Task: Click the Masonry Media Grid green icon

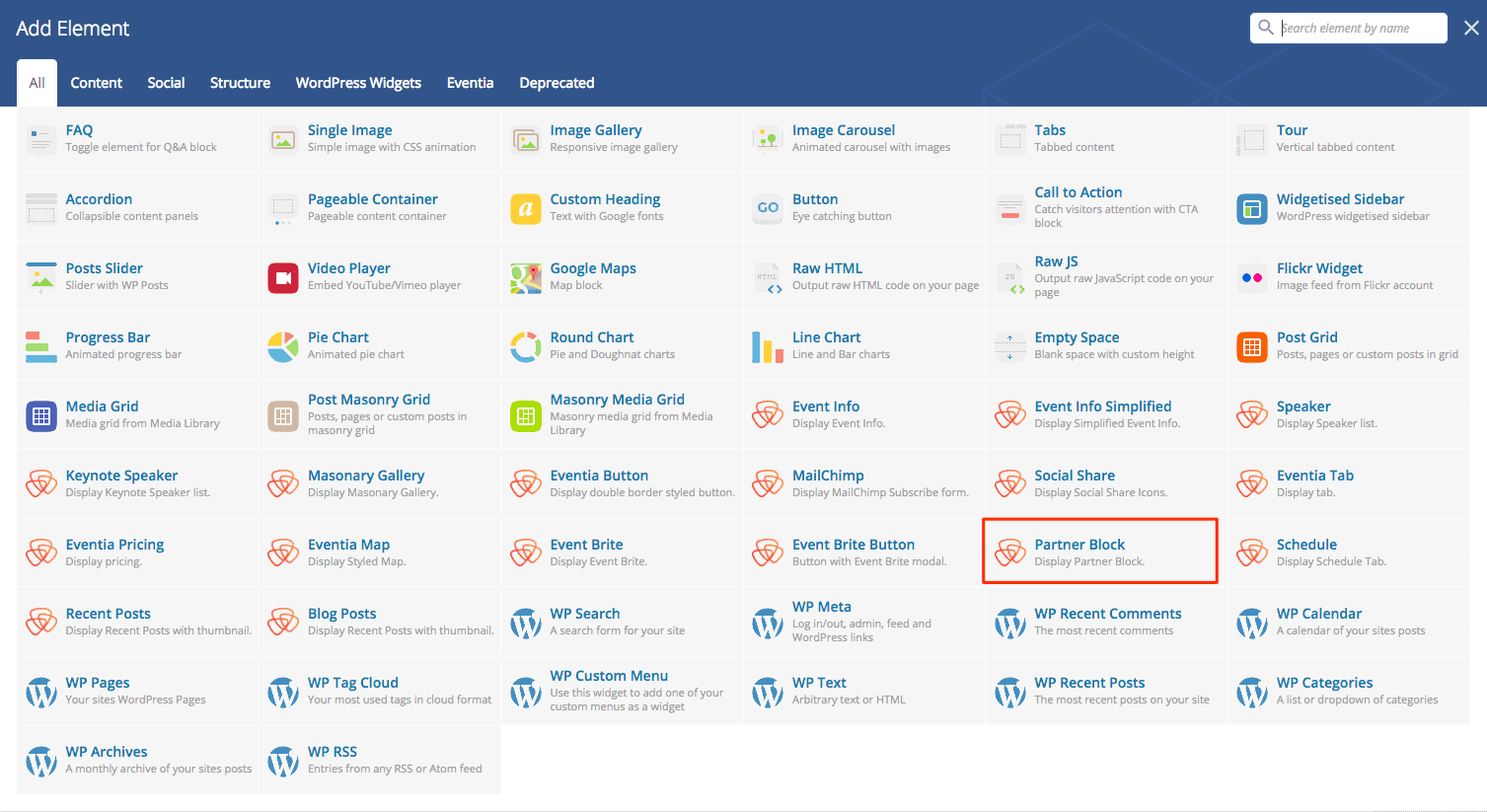Action: pyautogui.click(x=525, y=416)
